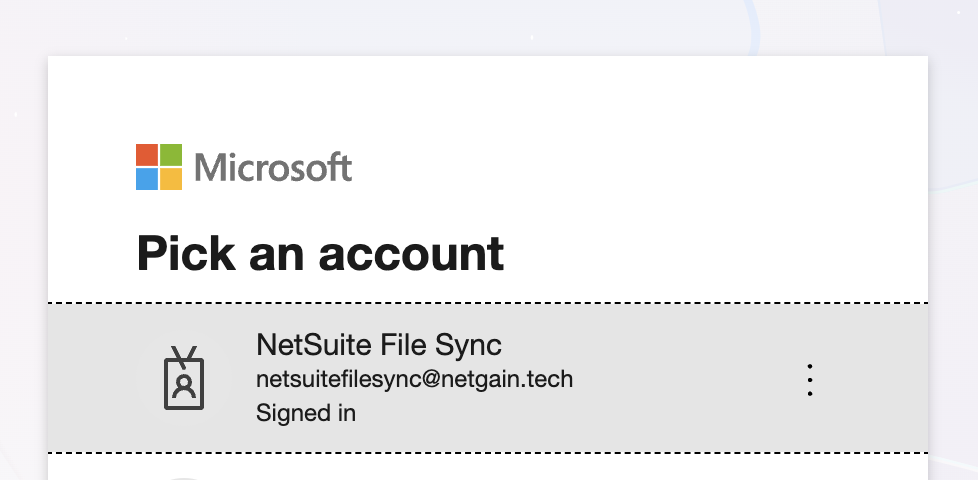Click the red square in Microsoft logo

pos(147,155)
